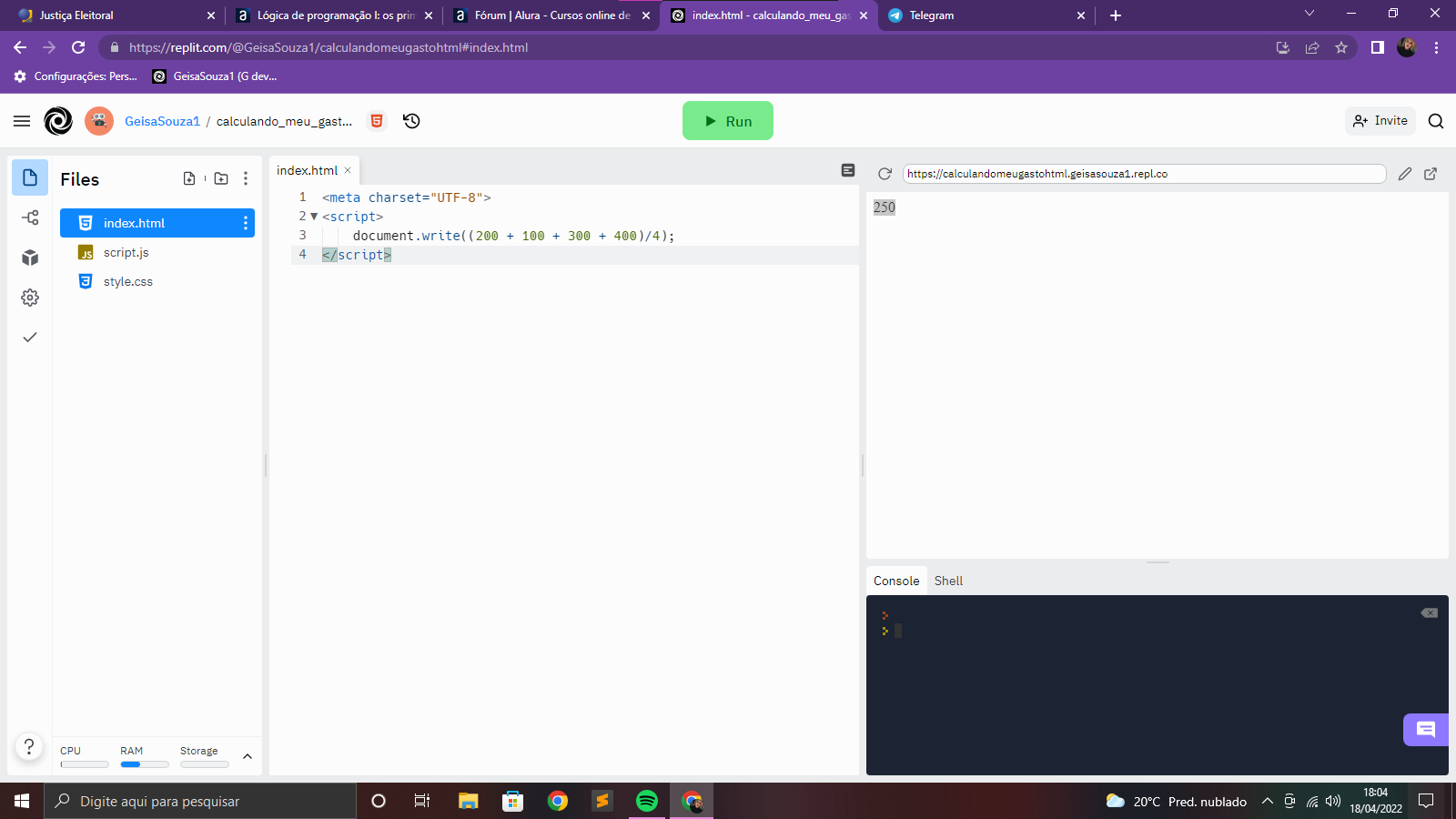Open GeisaSouza1 breadcrumb link
The height and width of the screenshot is (819, 1456).
tap(162, 121)
